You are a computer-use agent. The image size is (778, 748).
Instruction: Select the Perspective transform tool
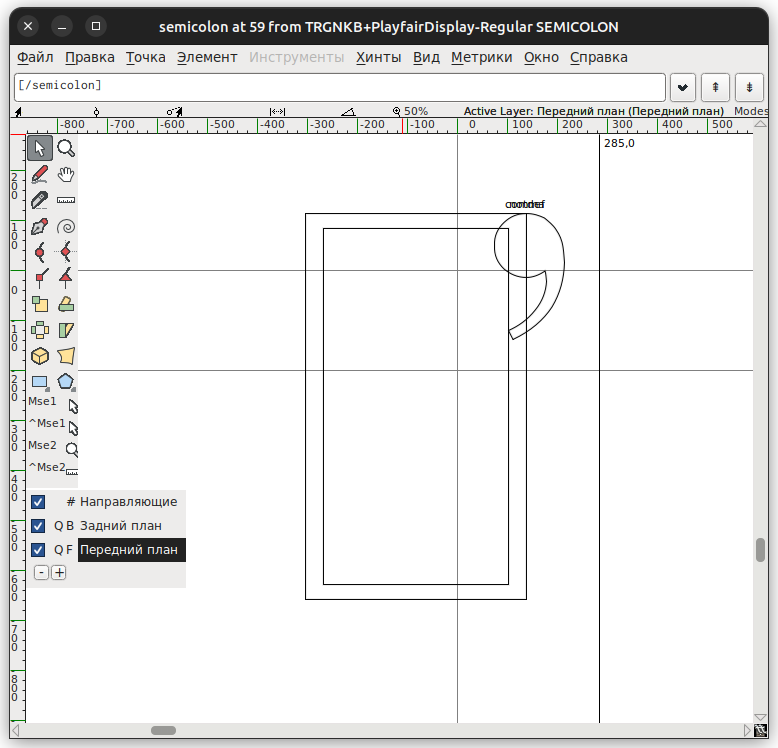66,356
